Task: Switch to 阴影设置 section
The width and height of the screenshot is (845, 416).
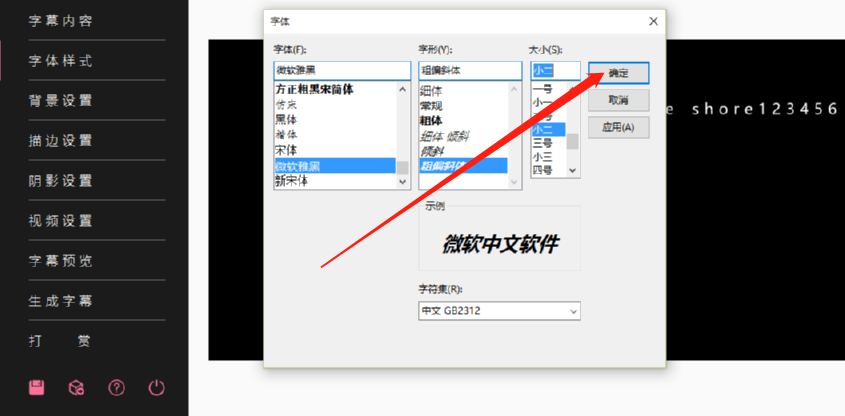Action: [61, 181]
